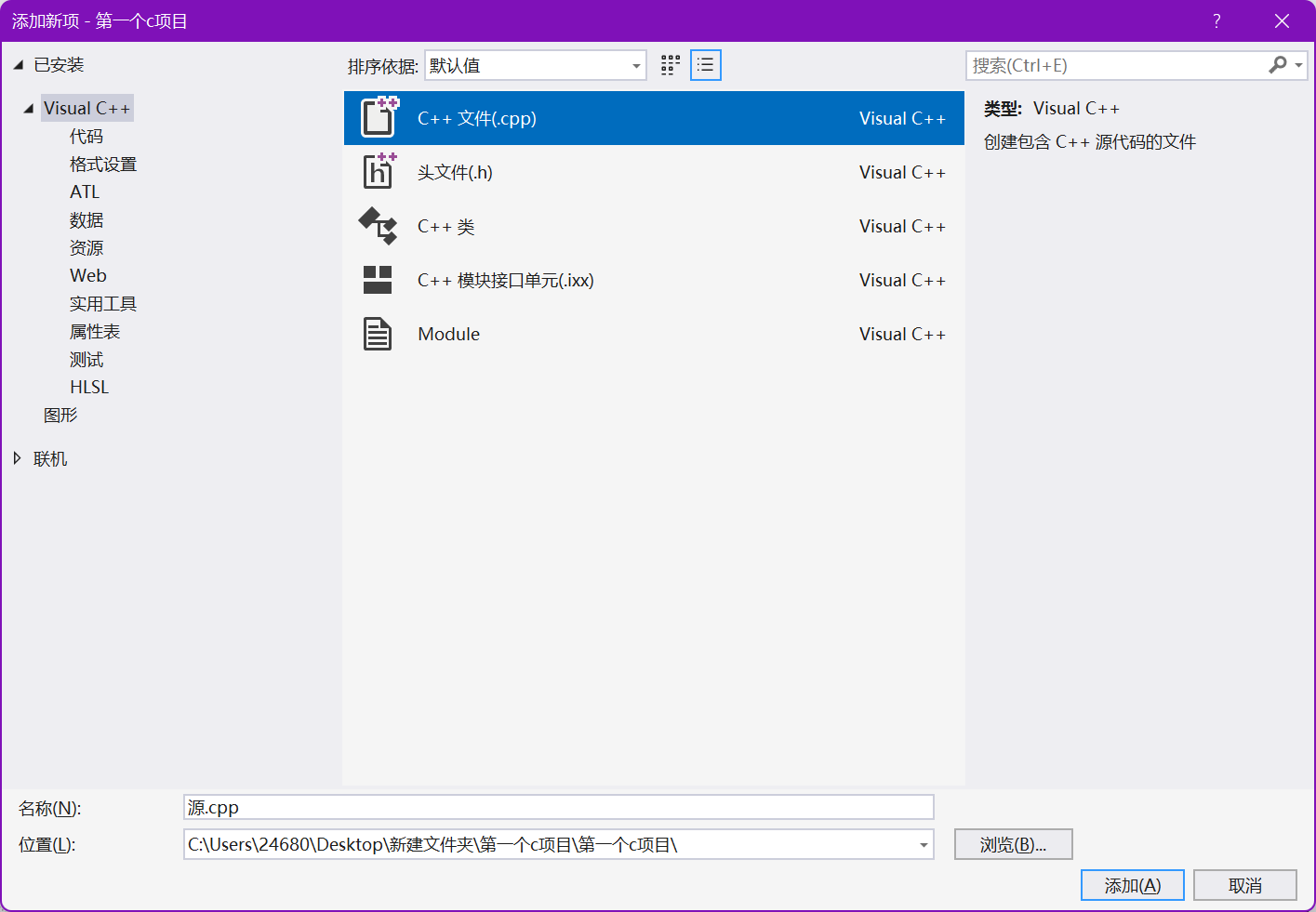Choose the C++ 文件(.cpp) template
The height and width of the screenshot is (912, 1316).
(x=654, y=118)
